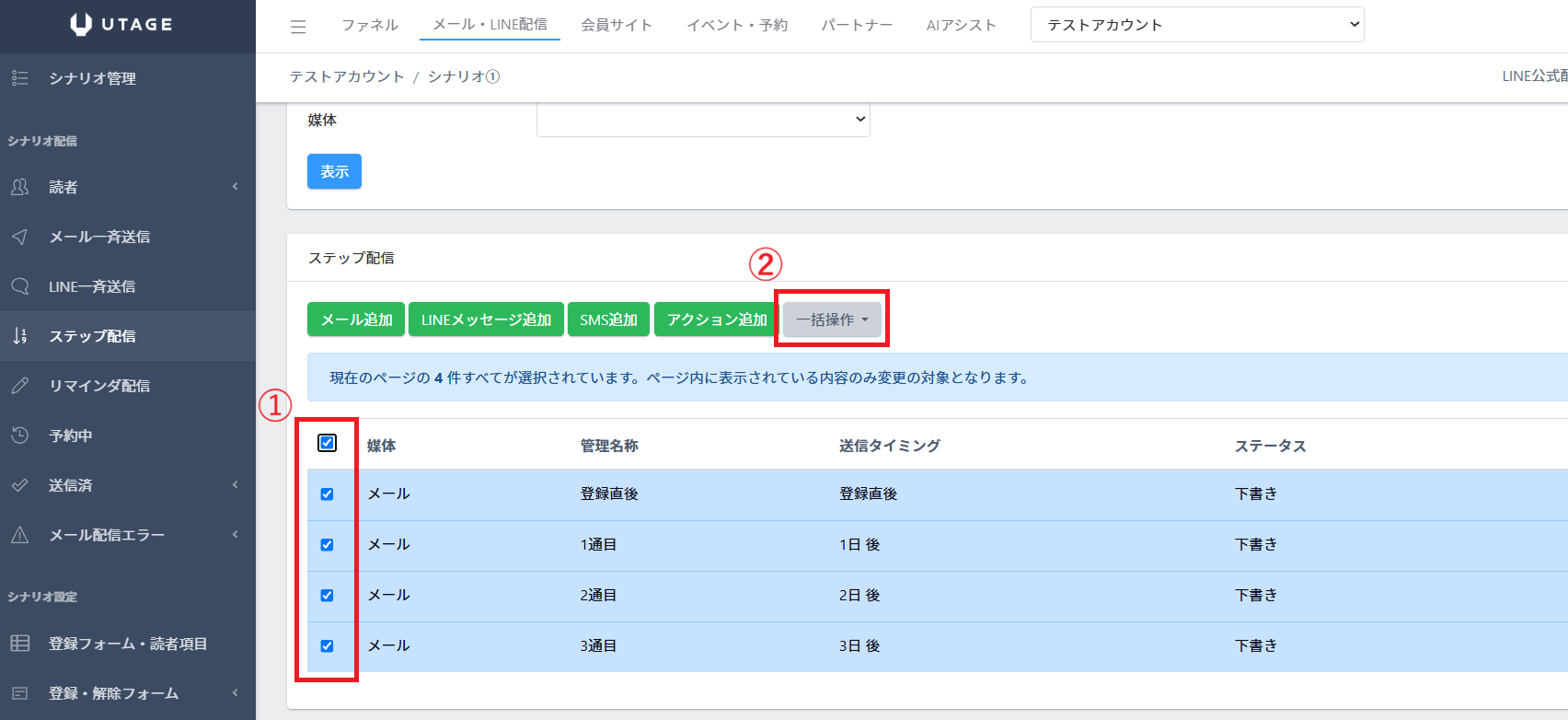Click the アクション追加 button
The width and height of the screenshot is (1568, 720).
click(717, 319)
